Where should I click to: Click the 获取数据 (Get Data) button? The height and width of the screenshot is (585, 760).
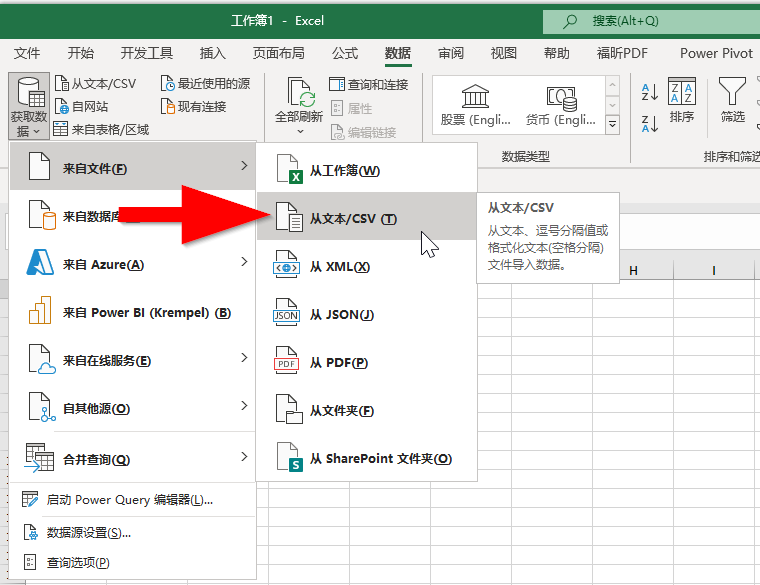29,106
